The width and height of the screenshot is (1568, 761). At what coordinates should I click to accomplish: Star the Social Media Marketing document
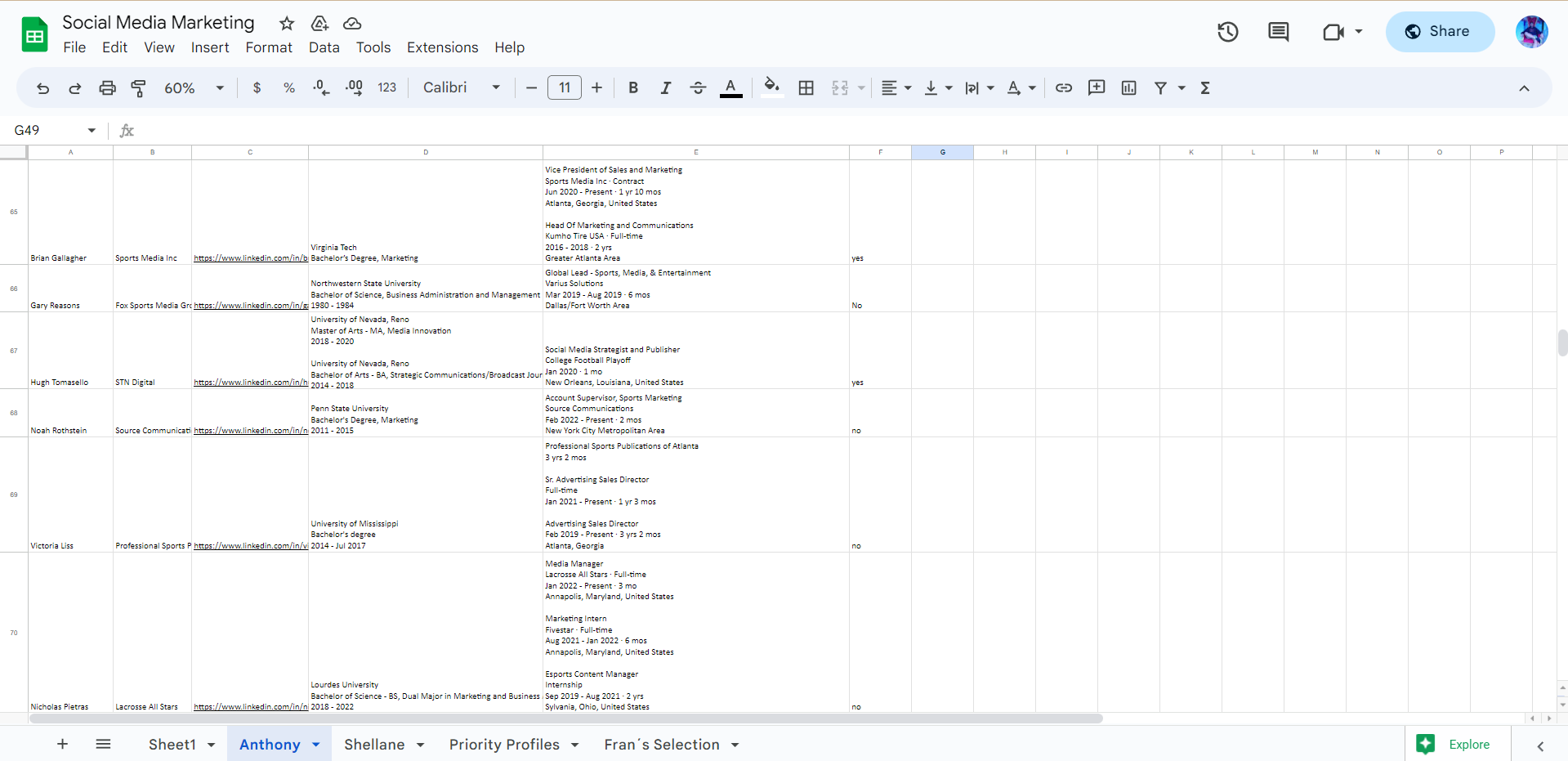pyautogui.click(x=287, y=24)
